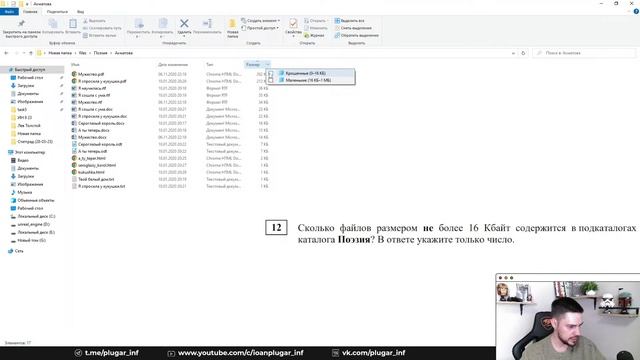
Task: Click the Open (Открыть) ribbon button
Action: (315, 20)
